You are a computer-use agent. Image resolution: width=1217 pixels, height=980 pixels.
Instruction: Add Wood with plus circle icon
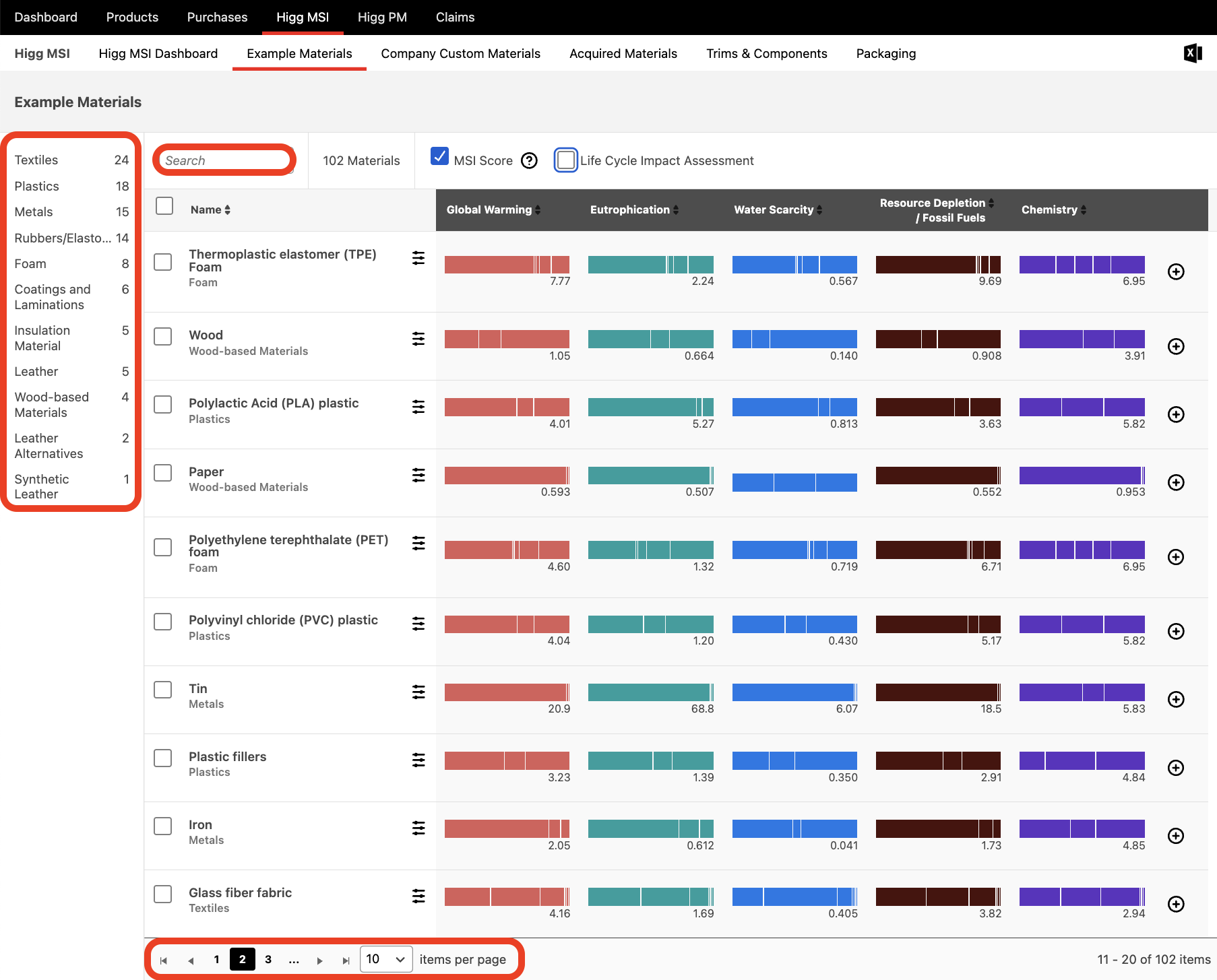[1176, 346]
